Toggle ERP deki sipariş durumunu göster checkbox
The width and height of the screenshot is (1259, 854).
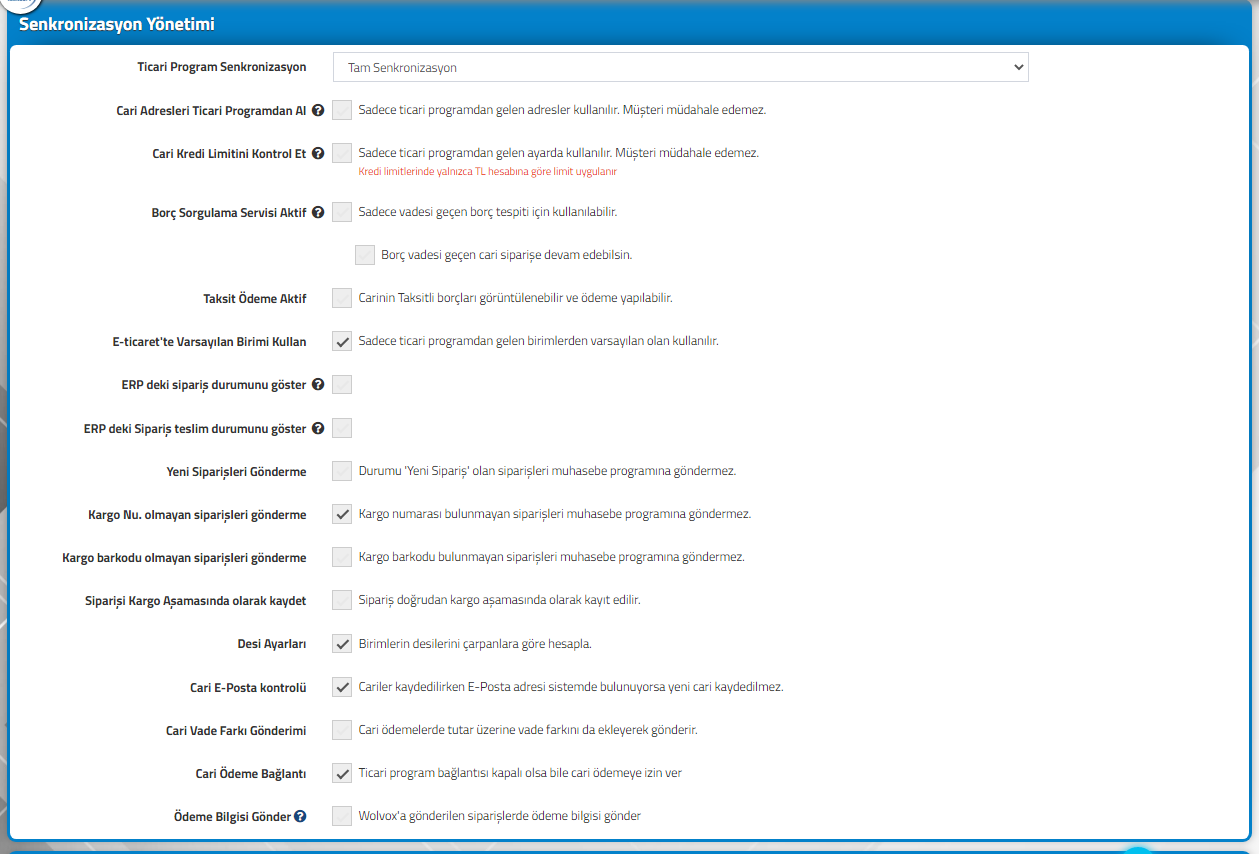pyautogui.click(x=342, y=384)
